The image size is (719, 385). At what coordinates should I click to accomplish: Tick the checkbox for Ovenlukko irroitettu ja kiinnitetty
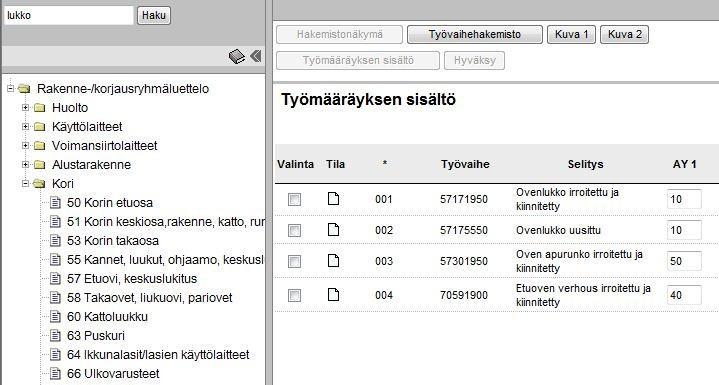294,199
